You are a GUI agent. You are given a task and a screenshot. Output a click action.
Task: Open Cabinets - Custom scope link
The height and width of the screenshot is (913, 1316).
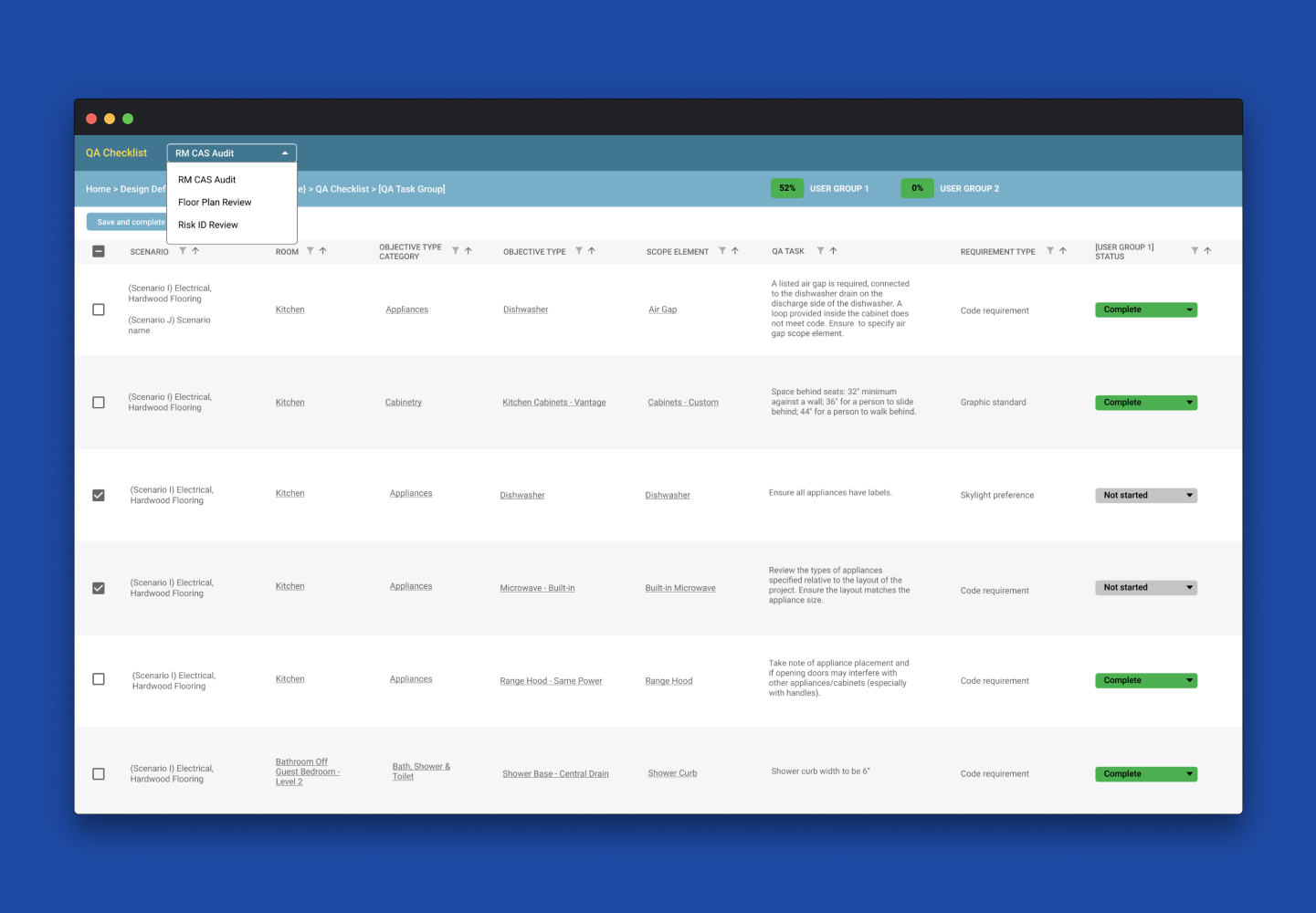point(683,403)
